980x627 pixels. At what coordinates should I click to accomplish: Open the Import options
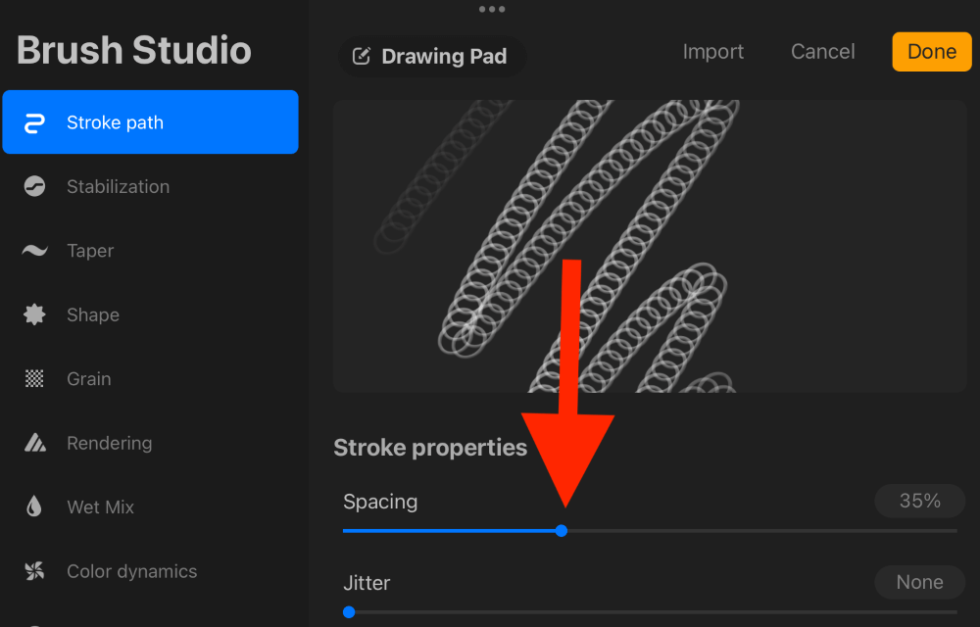pos(713,51)
